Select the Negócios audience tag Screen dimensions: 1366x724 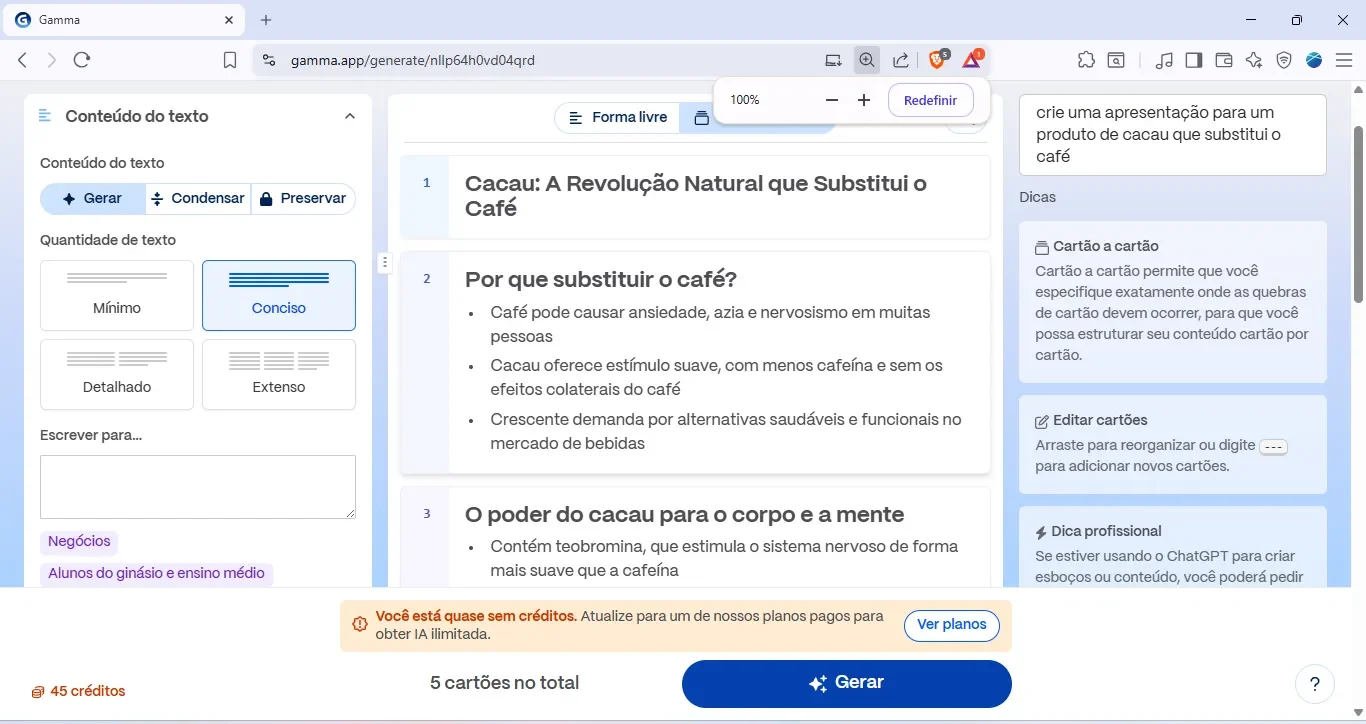coord(79,542)
